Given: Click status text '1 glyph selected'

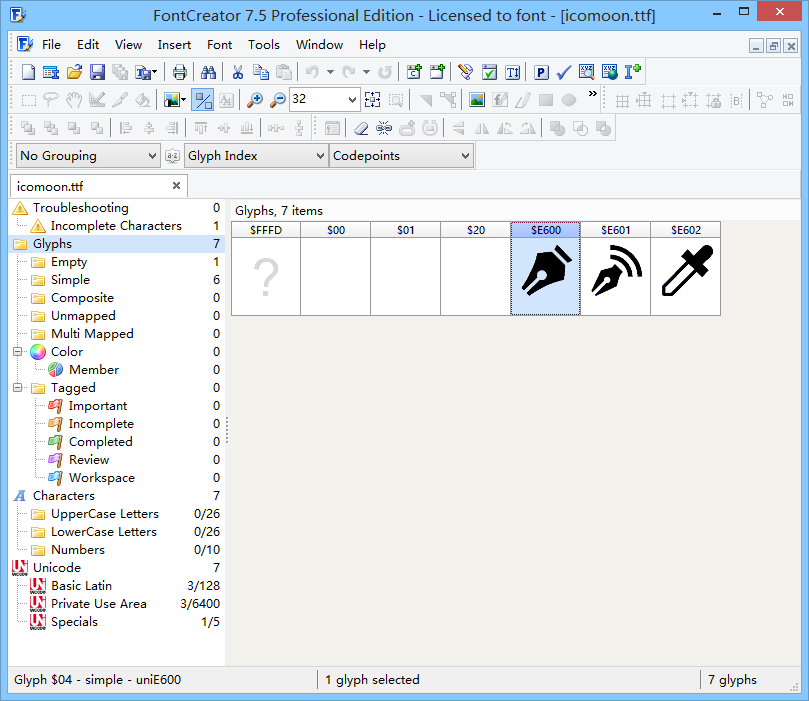Looking at the screenshot, I should [372, 680].
